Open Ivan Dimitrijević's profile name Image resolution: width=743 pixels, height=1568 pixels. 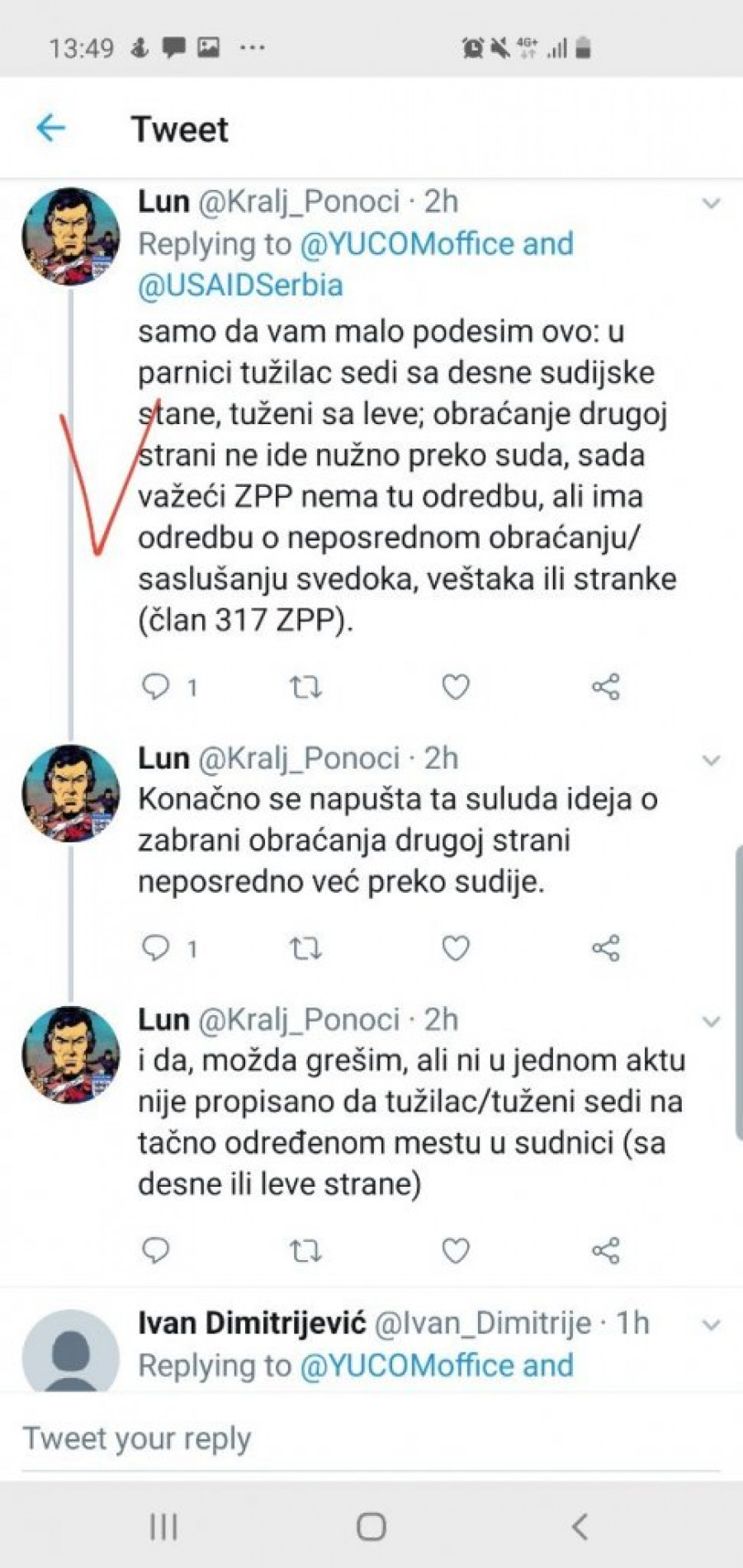pyautogui.click(x=252, y=1323)
